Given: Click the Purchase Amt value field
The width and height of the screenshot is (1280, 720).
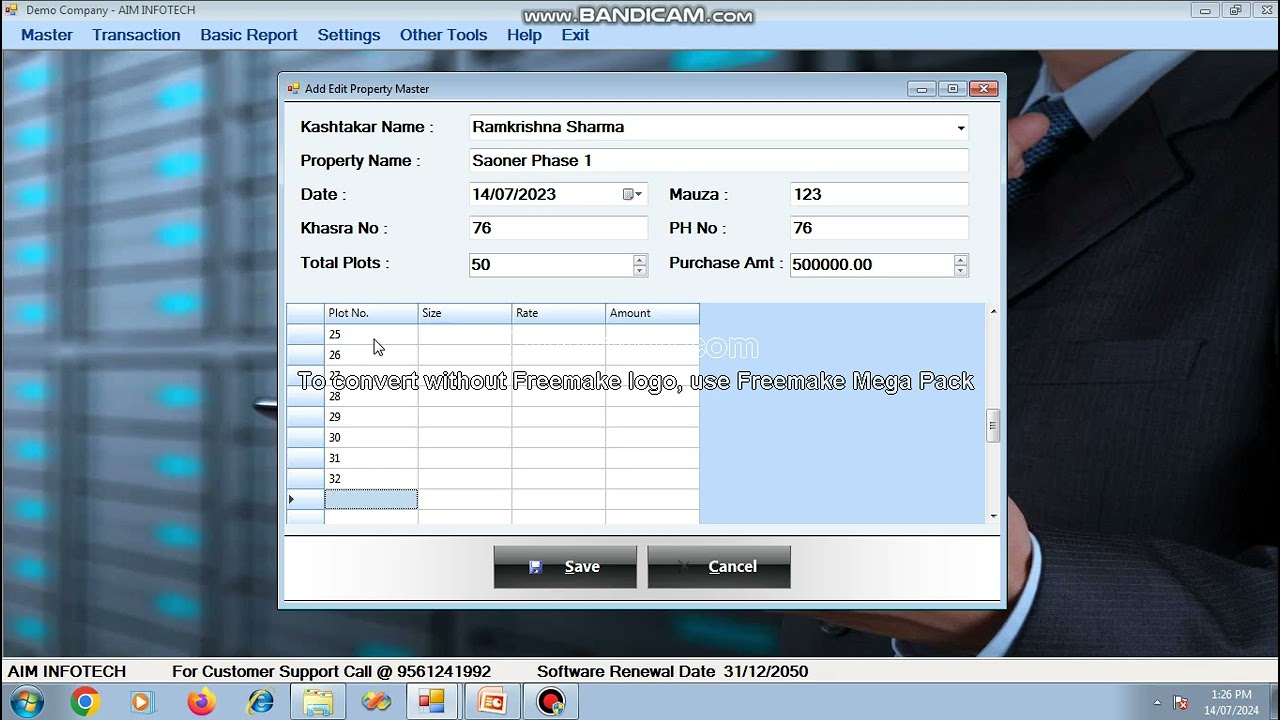Looking at the screenshot, I should pyautogui.click(x=872, y=265).
